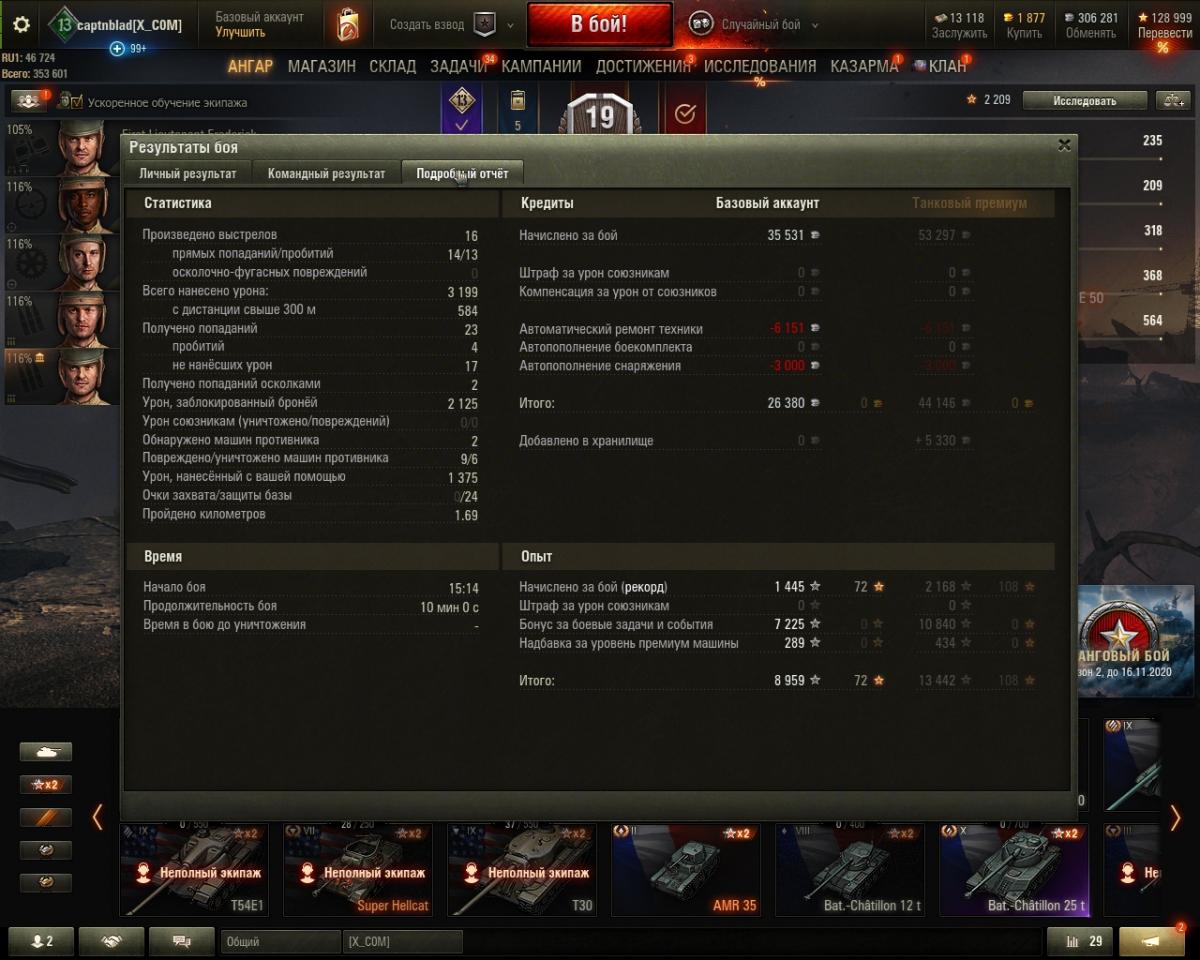Toggle accelerated crew training checkbox
1200x960 pixels.
click(x=70, y=101)
